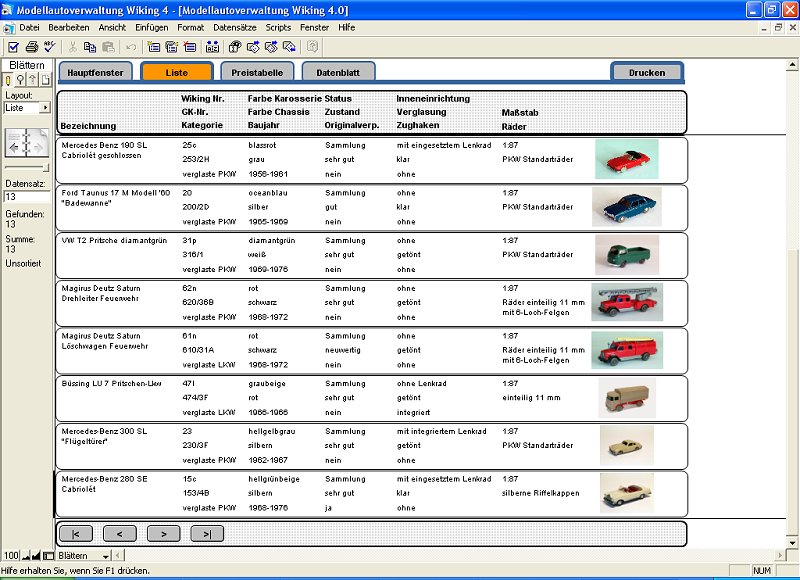Click the Drehleiter fire truck thumbnail
The image size is (800, 580).
627,302
